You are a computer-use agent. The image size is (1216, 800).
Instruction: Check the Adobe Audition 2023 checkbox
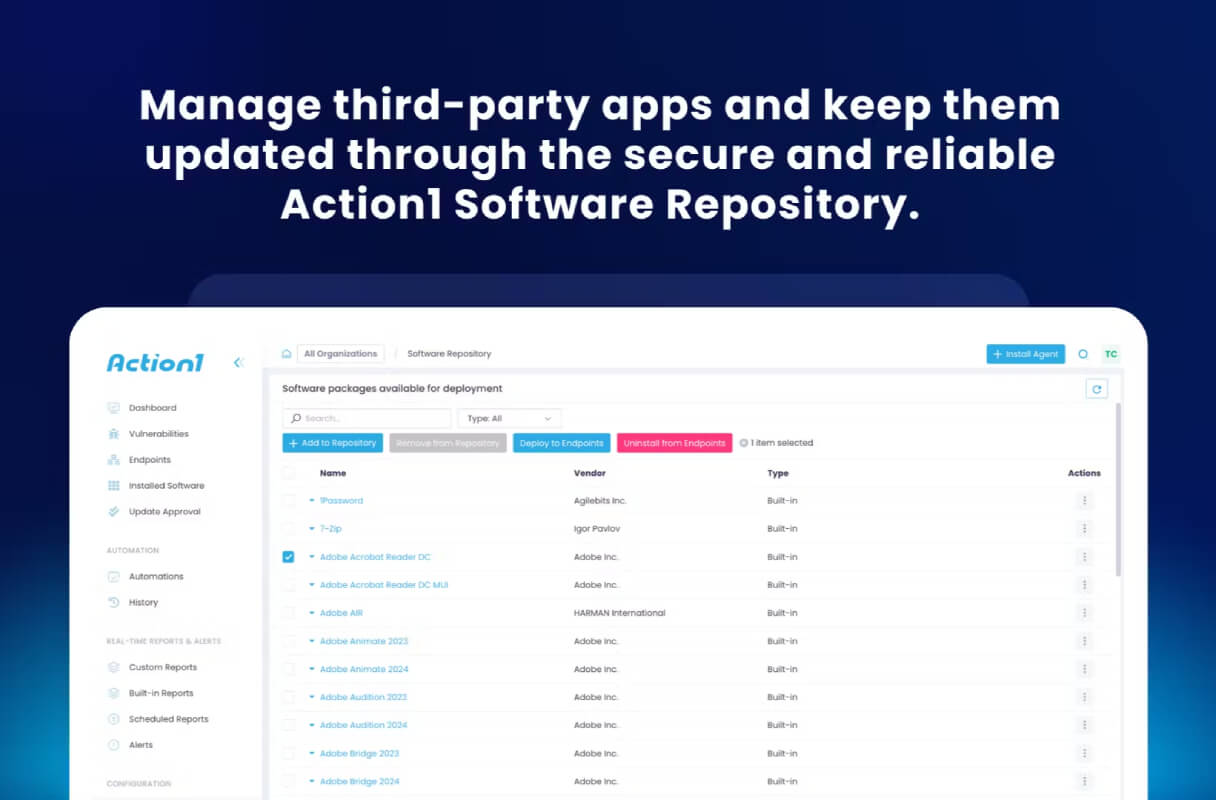point(288,697)
